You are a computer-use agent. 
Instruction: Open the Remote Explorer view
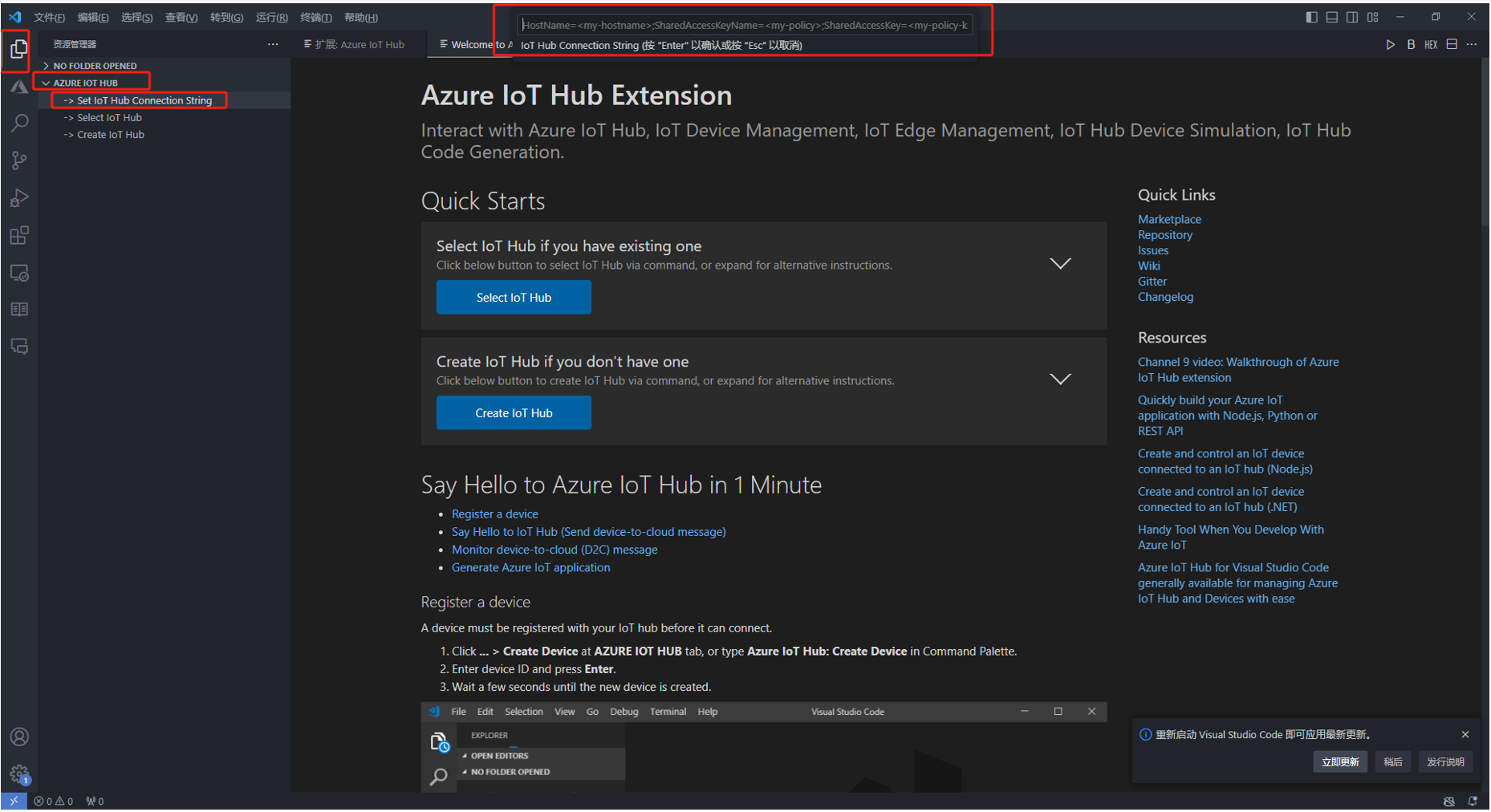click(x=19, y=273)
